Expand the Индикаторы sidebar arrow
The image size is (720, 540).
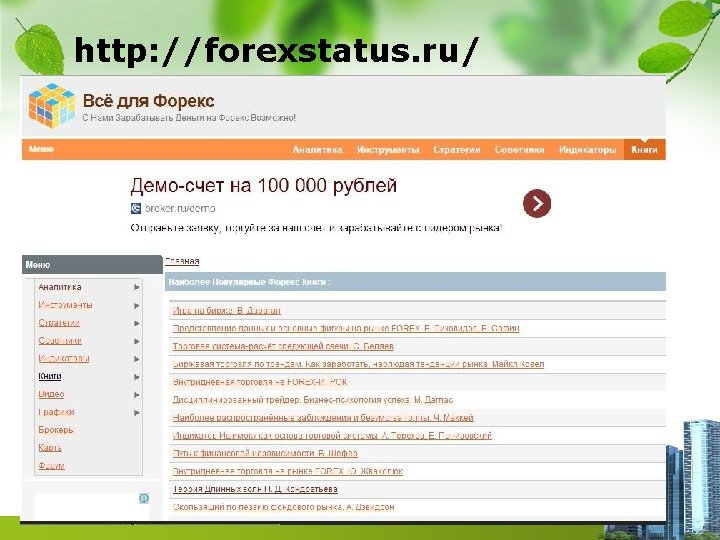point(136,359)
